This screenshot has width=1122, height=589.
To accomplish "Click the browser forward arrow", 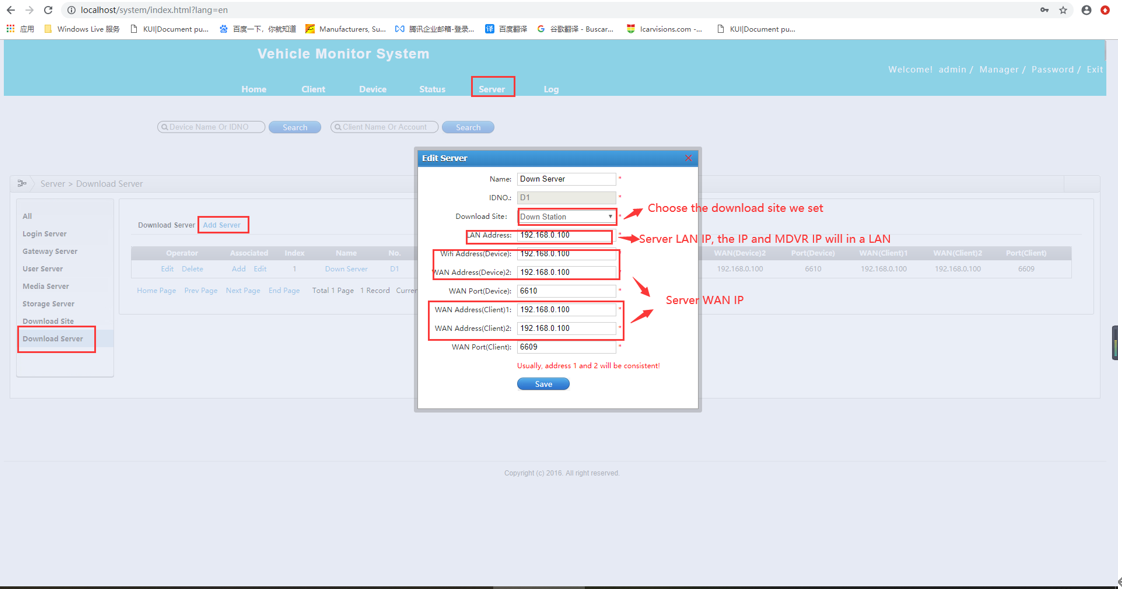I will tap(29, 10).
